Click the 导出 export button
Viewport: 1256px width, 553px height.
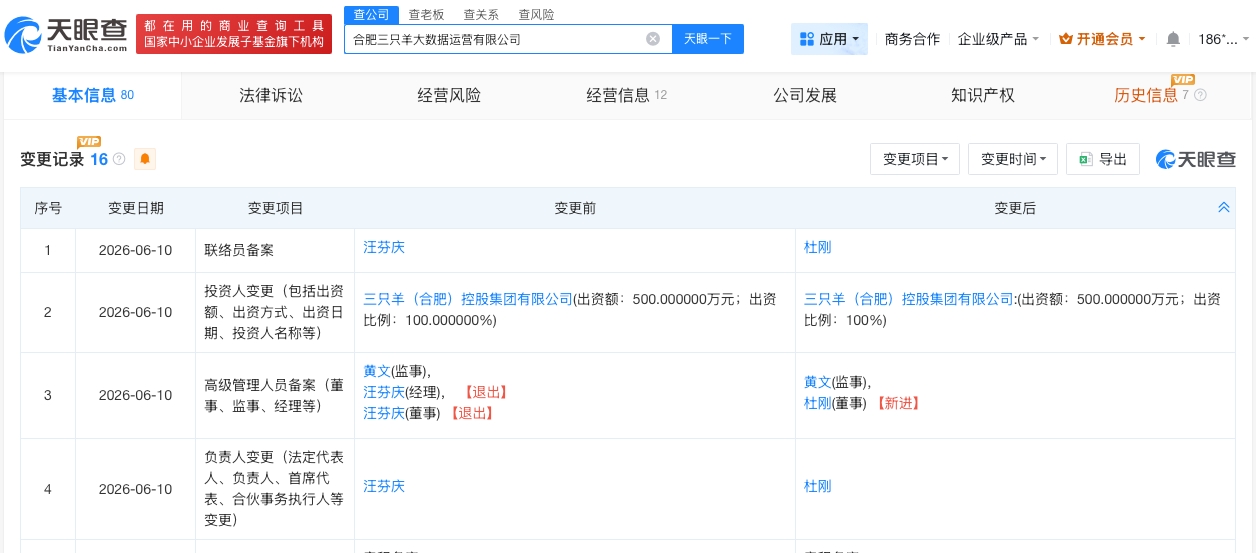(x=1103, y=159)
